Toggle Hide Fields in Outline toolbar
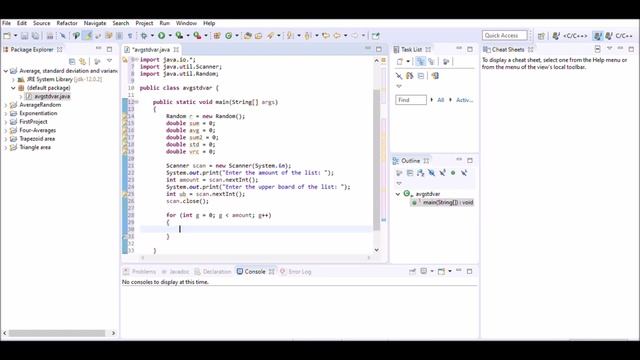 tap(431, 173)
